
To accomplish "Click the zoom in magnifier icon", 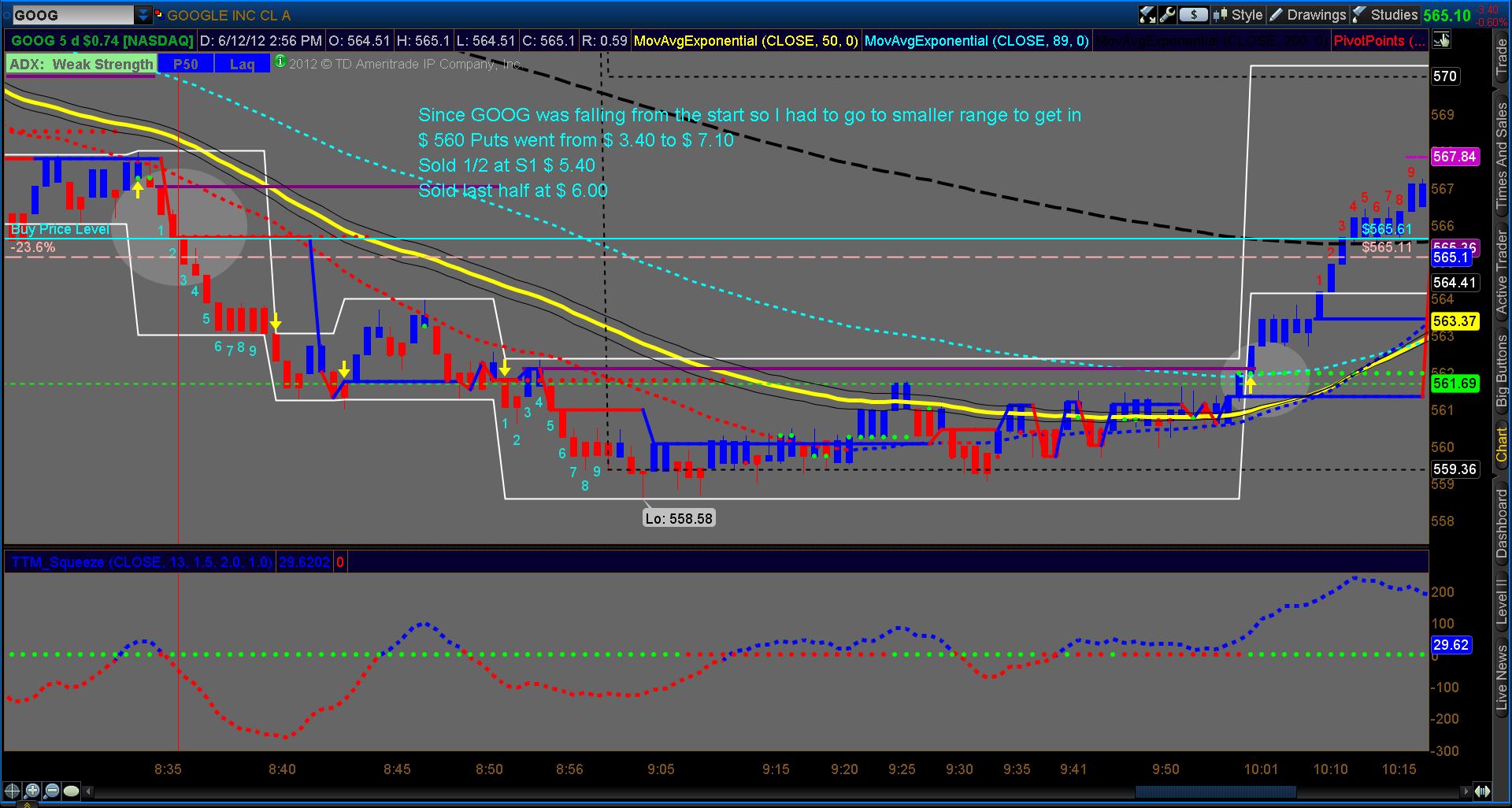I will [x=31, y=791].
